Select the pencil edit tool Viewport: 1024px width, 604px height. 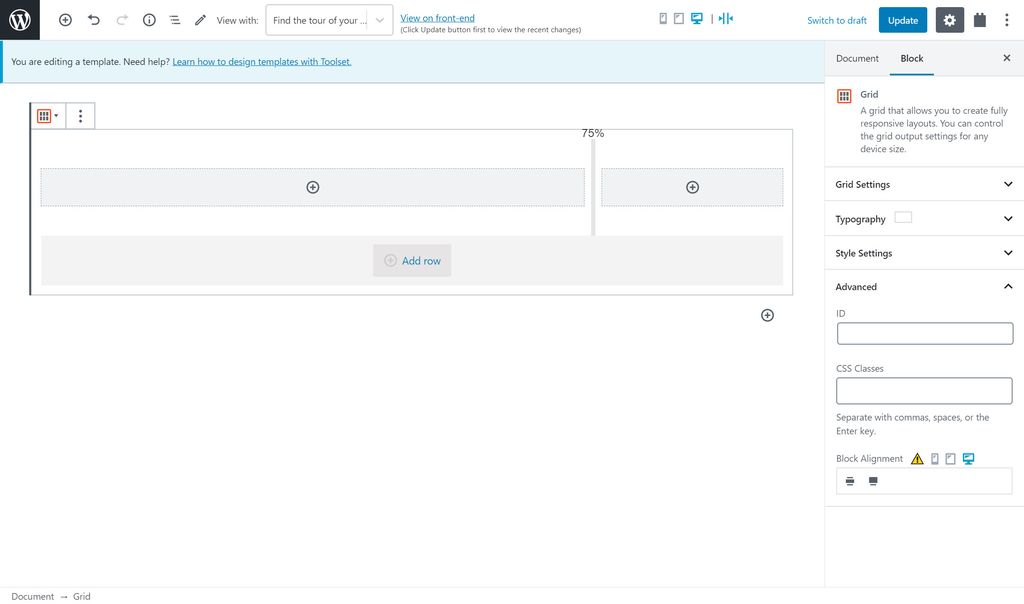(x=200, y=20)
